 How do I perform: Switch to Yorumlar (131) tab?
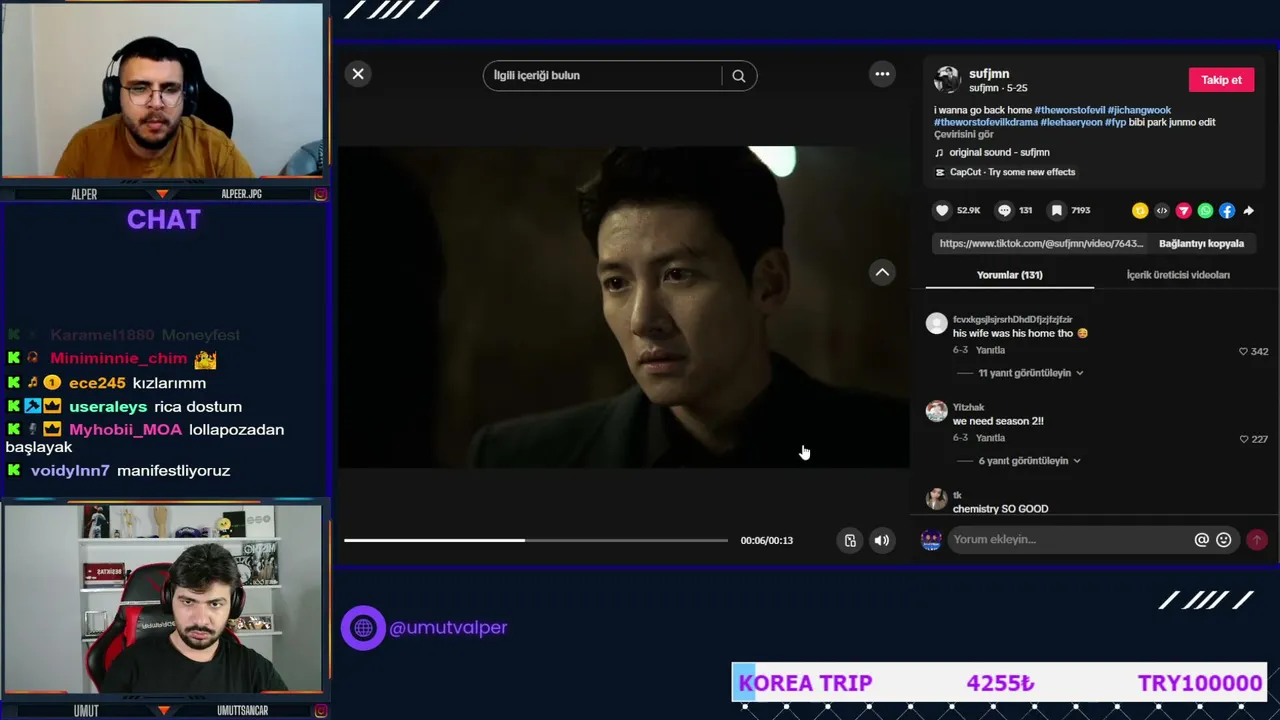point(1009,275)
